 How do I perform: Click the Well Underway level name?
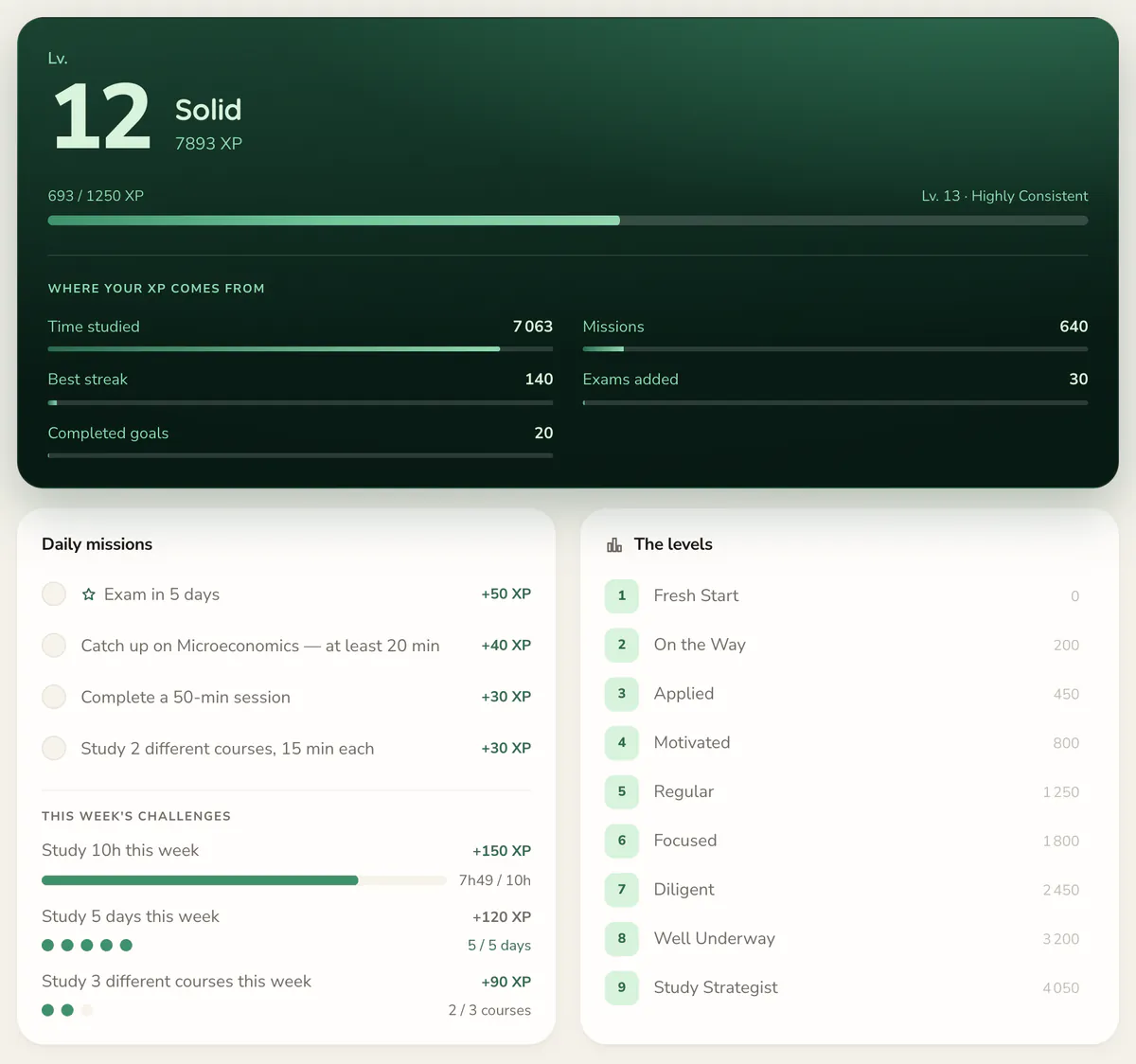(715, 939)
